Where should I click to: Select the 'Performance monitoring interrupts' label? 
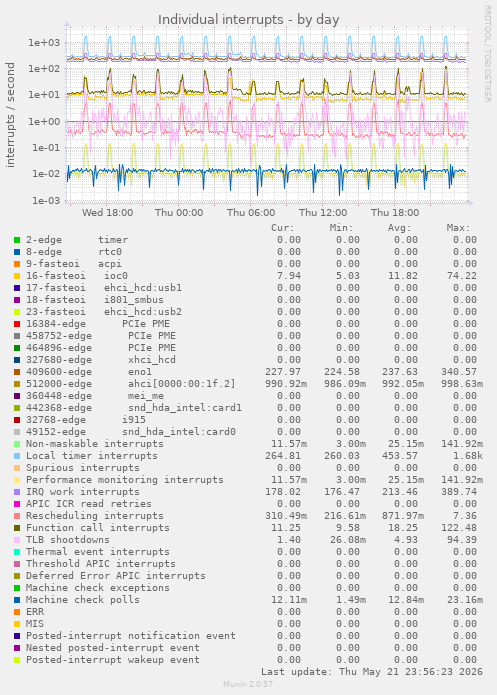125,480
